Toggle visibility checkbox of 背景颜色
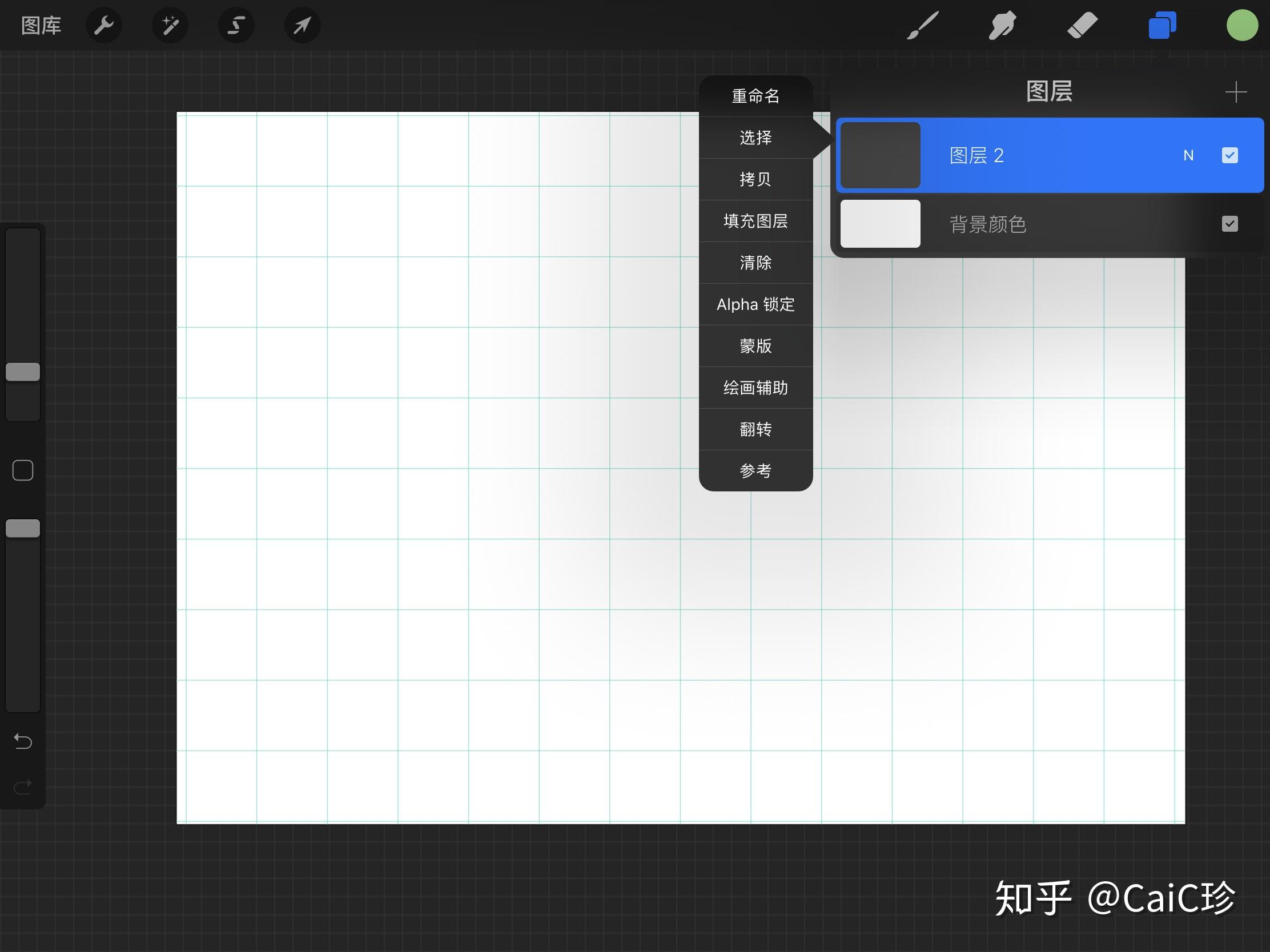Screen dimensions: 1270x952 [x=1229, y=224]
